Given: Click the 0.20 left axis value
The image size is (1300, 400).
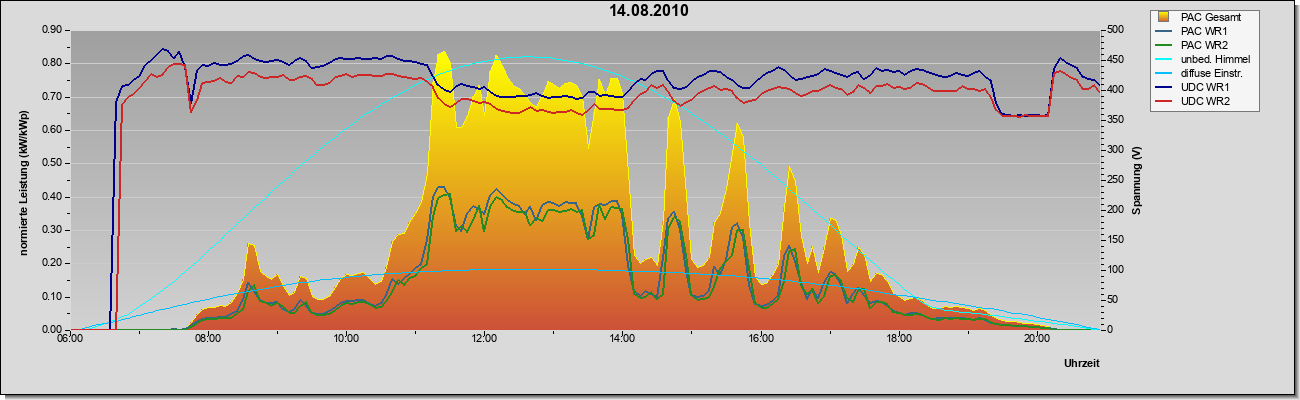Looking at the screenshot, I should point(52,263).
